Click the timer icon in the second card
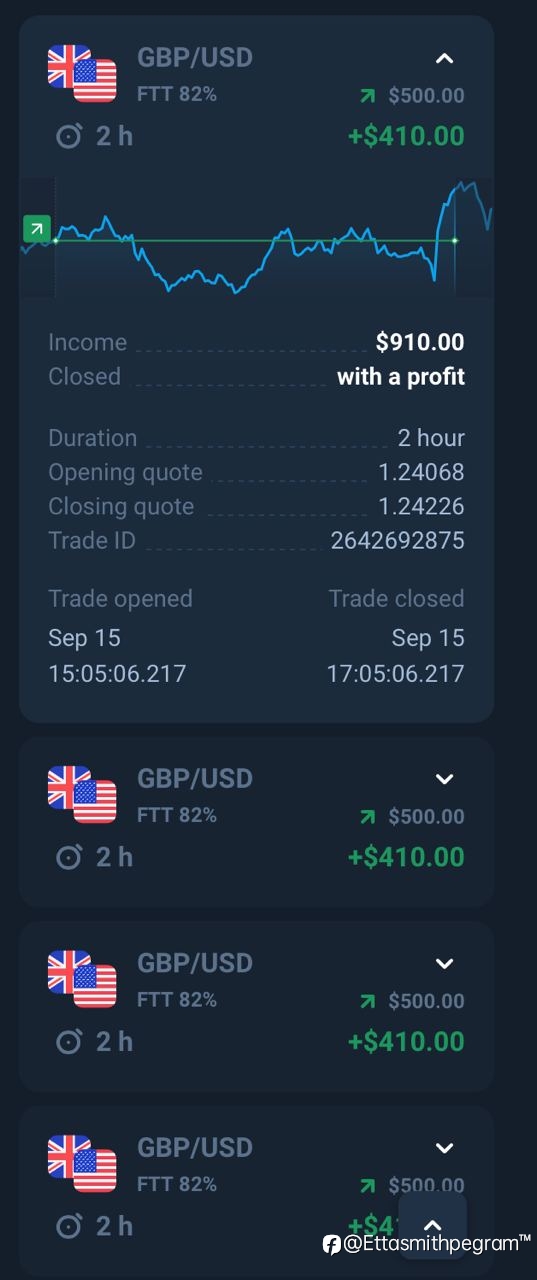 [x=68, y=856]
